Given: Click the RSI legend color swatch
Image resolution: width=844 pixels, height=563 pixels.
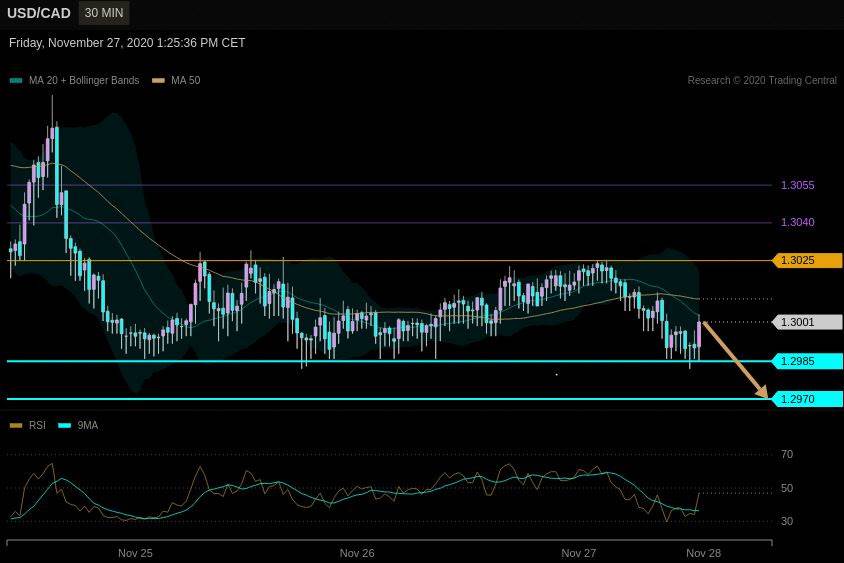Looking at the screenshot, I should coord(16,426).
